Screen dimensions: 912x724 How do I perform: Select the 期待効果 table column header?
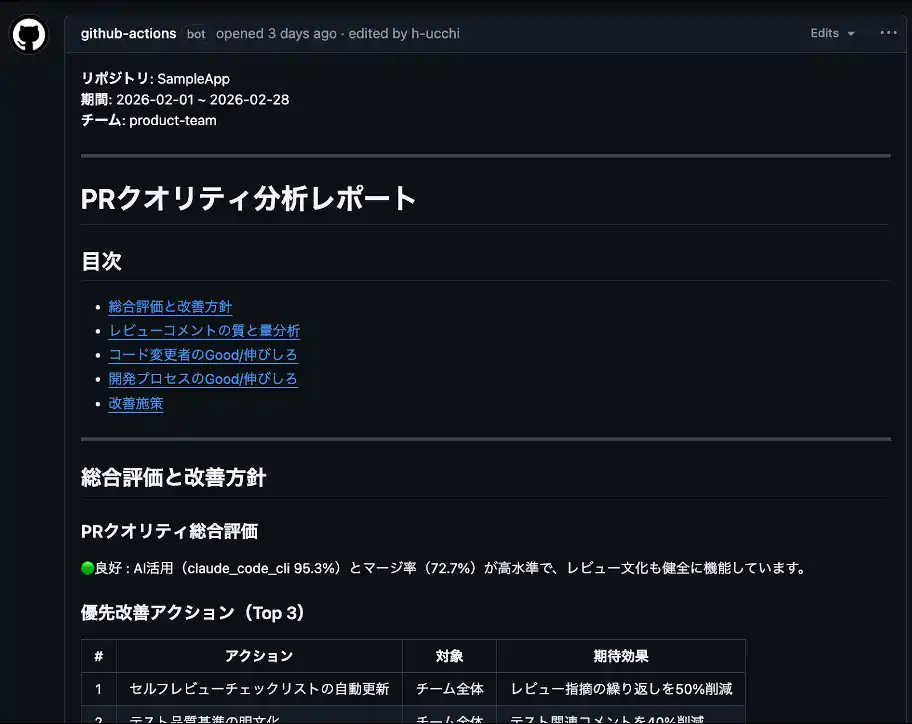tap(620, 656)
